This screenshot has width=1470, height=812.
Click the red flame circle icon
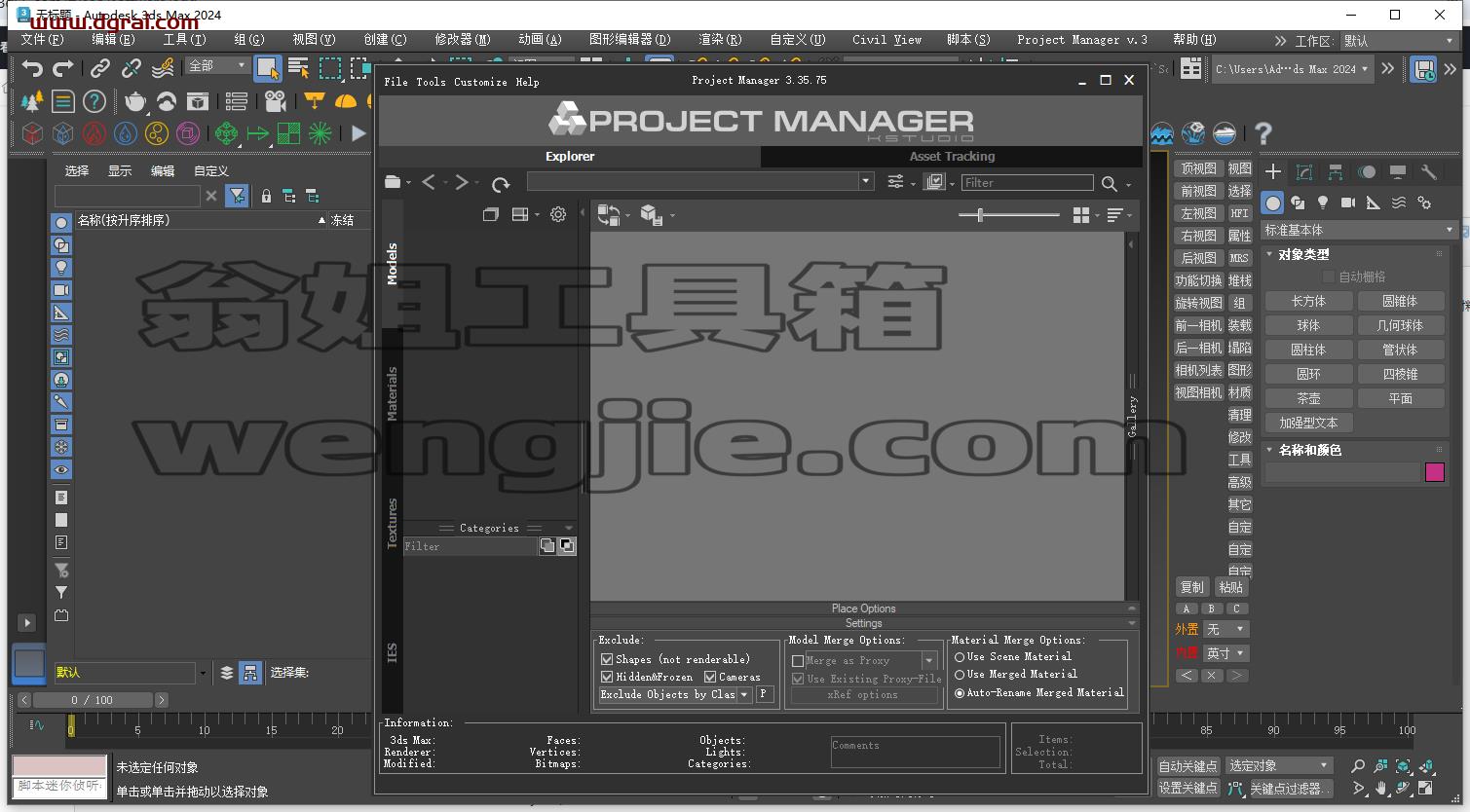pyautogui.click(x=94, y=133)
